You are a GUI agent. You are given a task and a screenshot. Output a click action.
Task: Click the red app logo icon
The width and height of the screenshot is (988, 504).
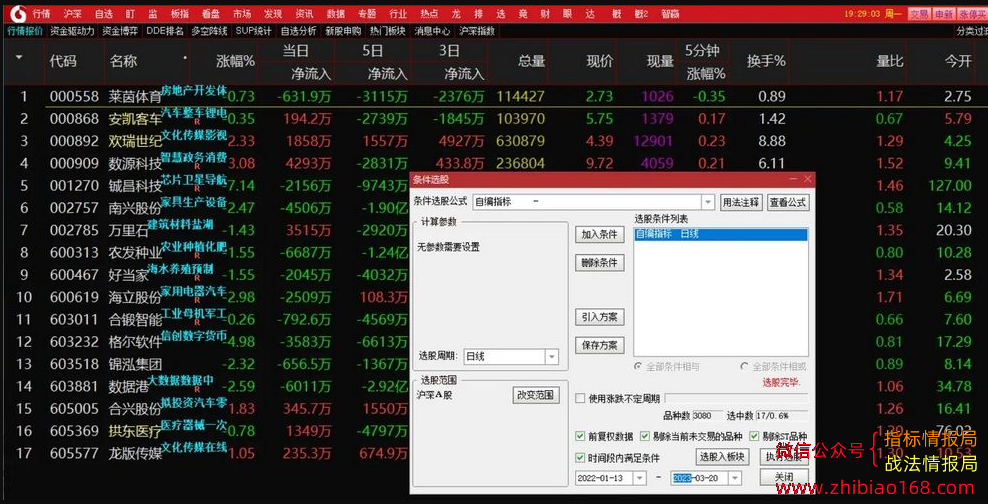point(18,13)
